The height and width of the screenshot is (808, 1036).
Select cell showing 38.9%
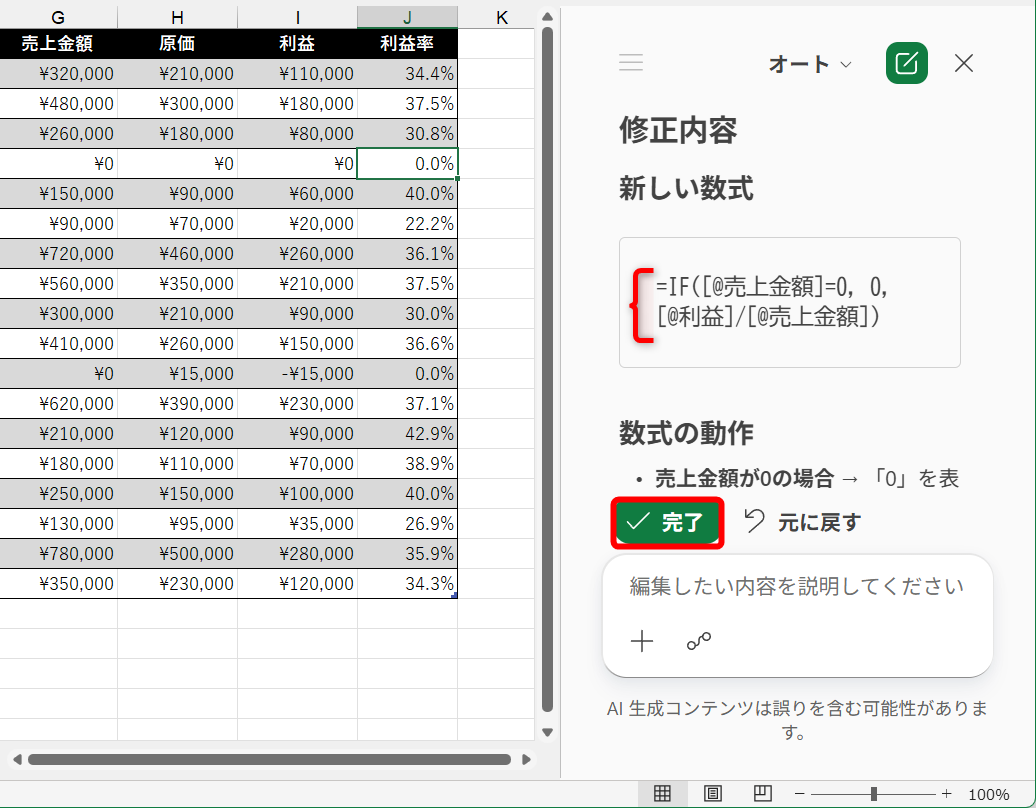pos(407,463)
